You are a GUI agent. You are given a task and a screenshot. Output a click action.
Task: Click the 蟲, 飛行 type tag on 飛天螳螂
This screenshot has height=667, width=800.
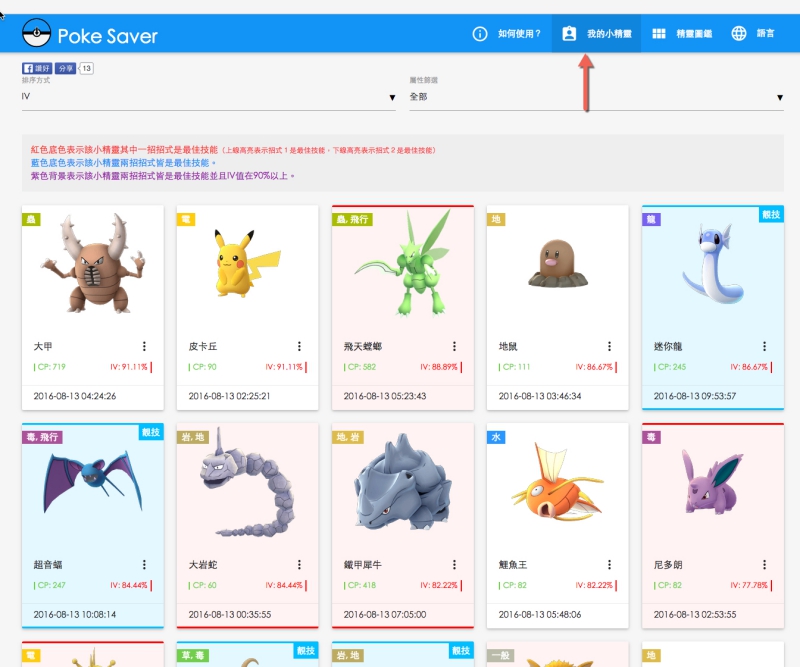click(353, 219)
